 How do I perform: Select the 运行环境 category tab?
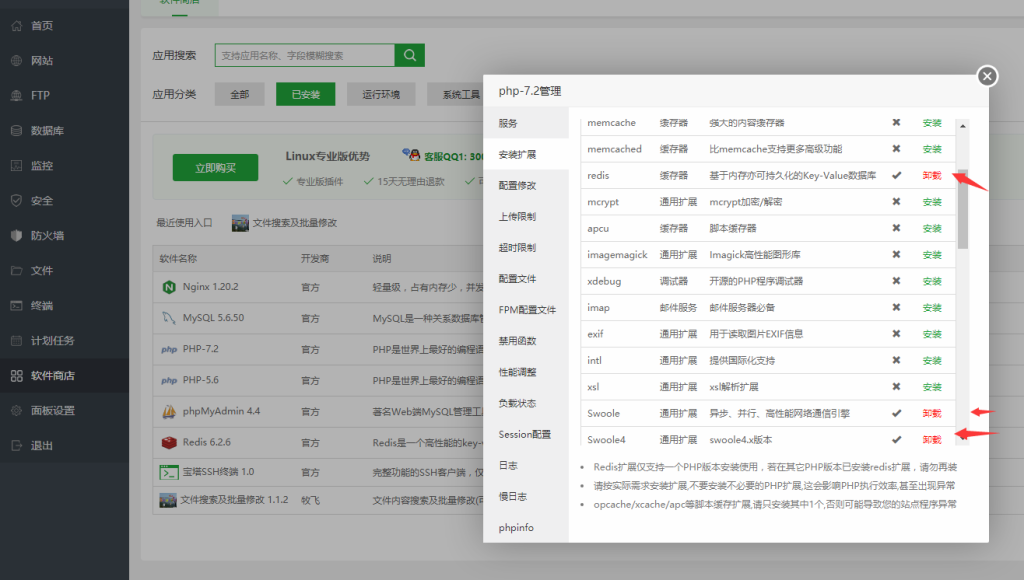pyautogui.click(x=380, y=93)
